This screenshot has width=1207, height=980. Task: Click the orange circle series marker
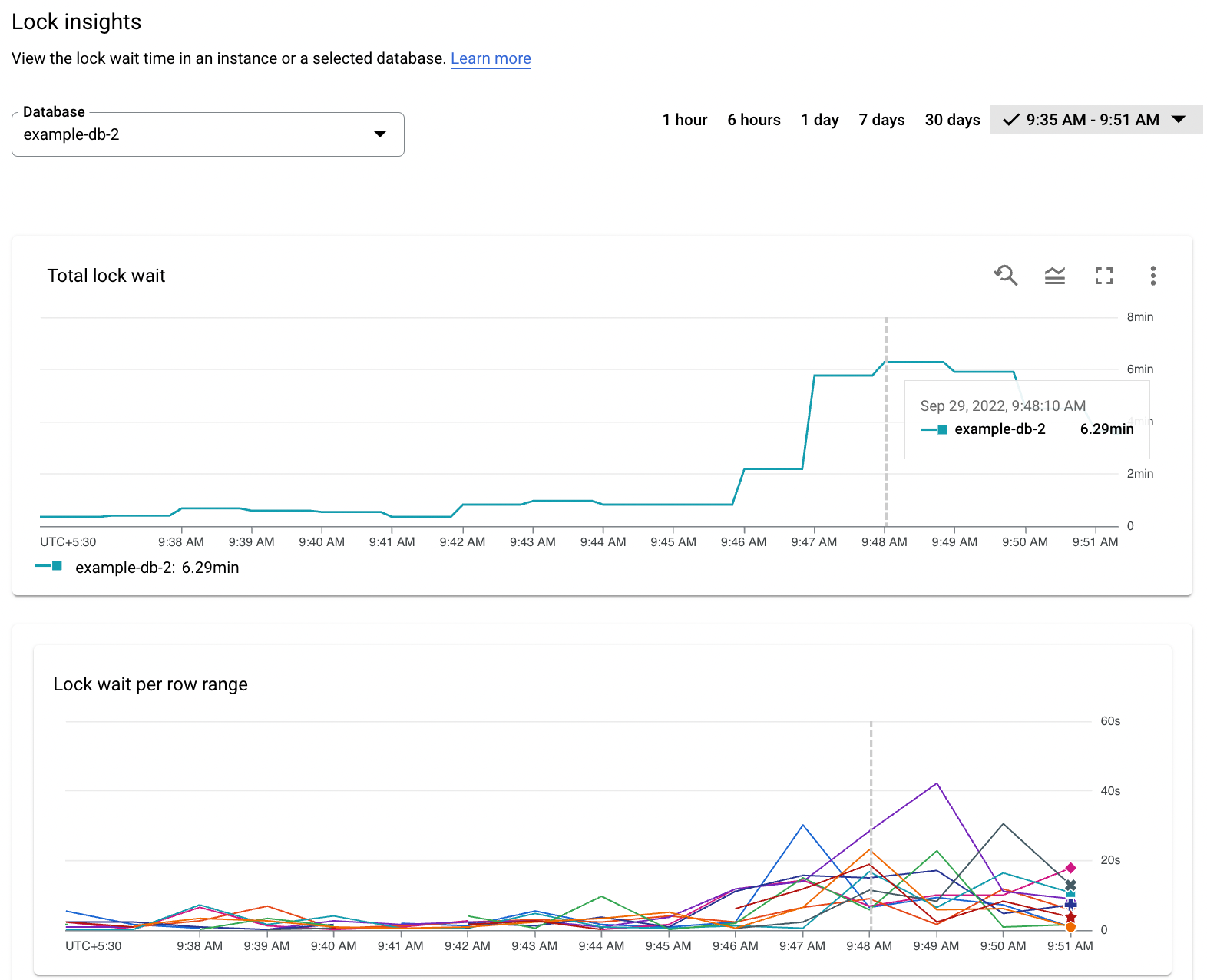point(1071,927)
